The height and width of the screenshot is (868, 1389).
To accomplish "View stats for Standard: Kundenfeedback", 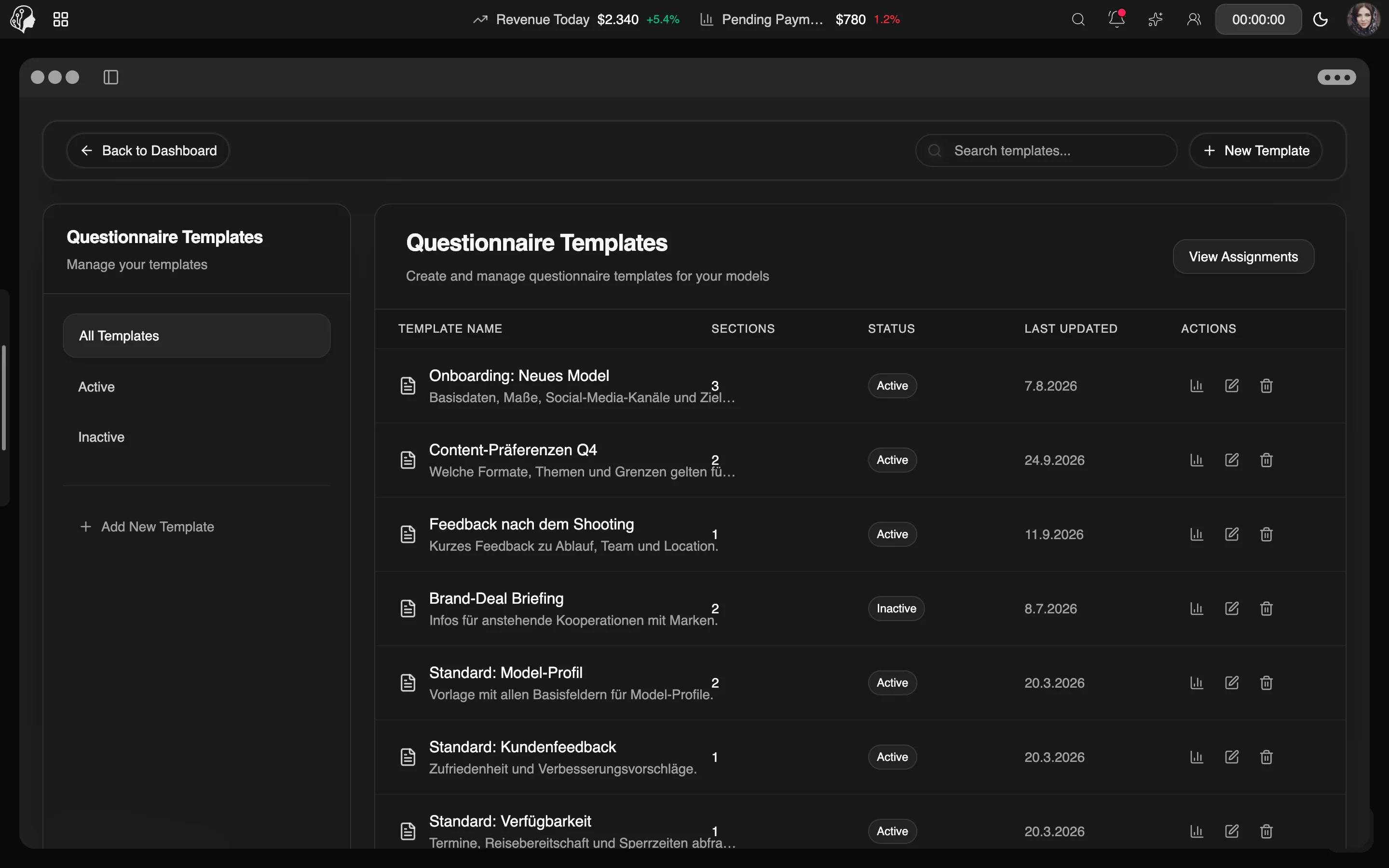I will [x=1197, y=757].
